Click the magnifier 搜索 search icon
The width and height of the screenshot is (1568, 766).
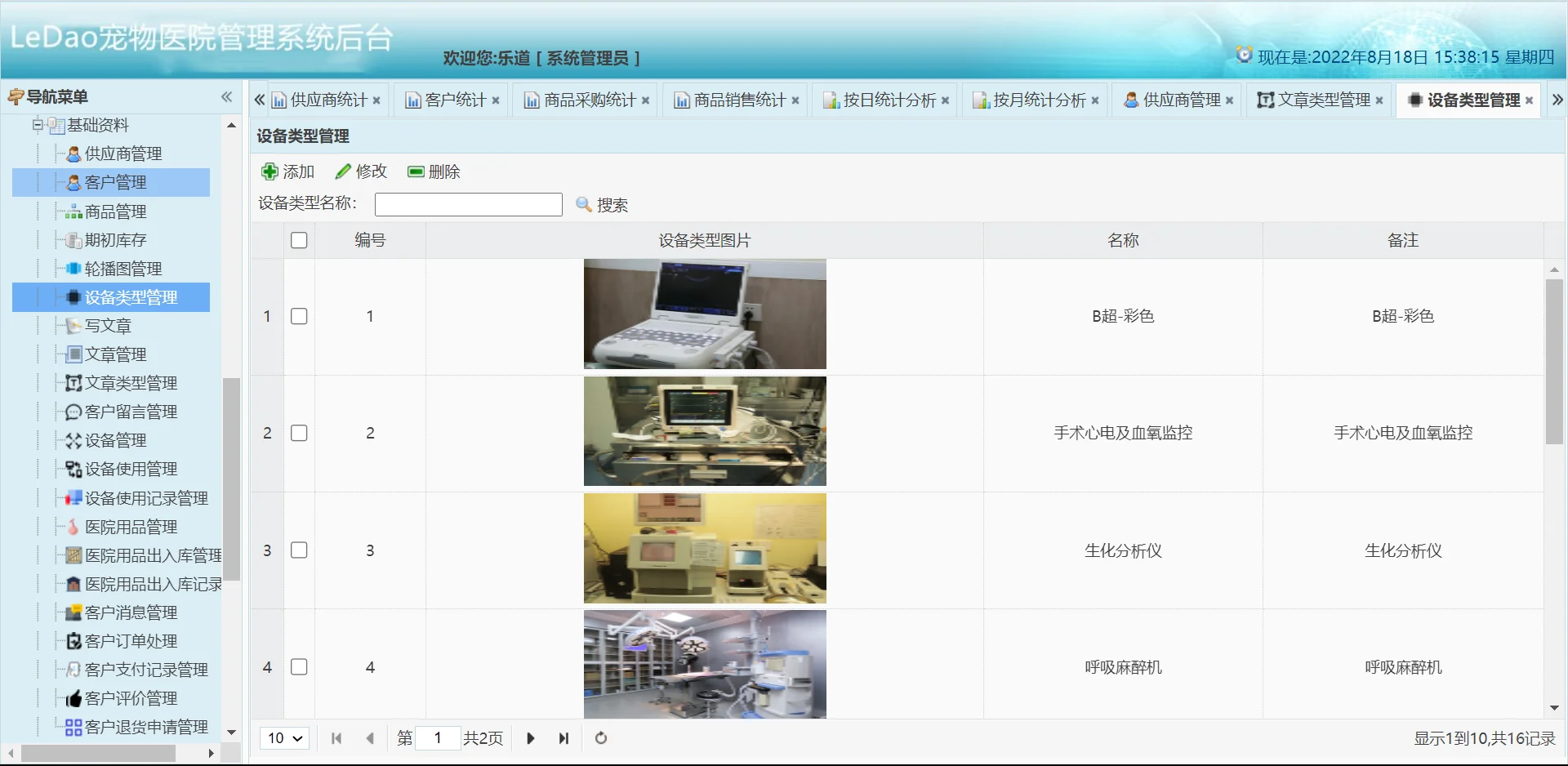(583, 205)
